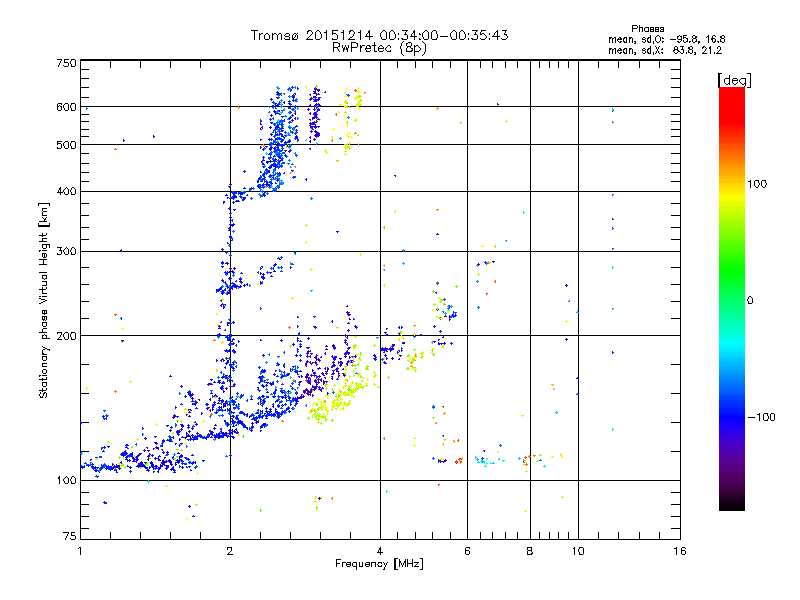Click the -100 colorbar tick label
Screen dimensions: 800x600
click(x=761, y=417)
